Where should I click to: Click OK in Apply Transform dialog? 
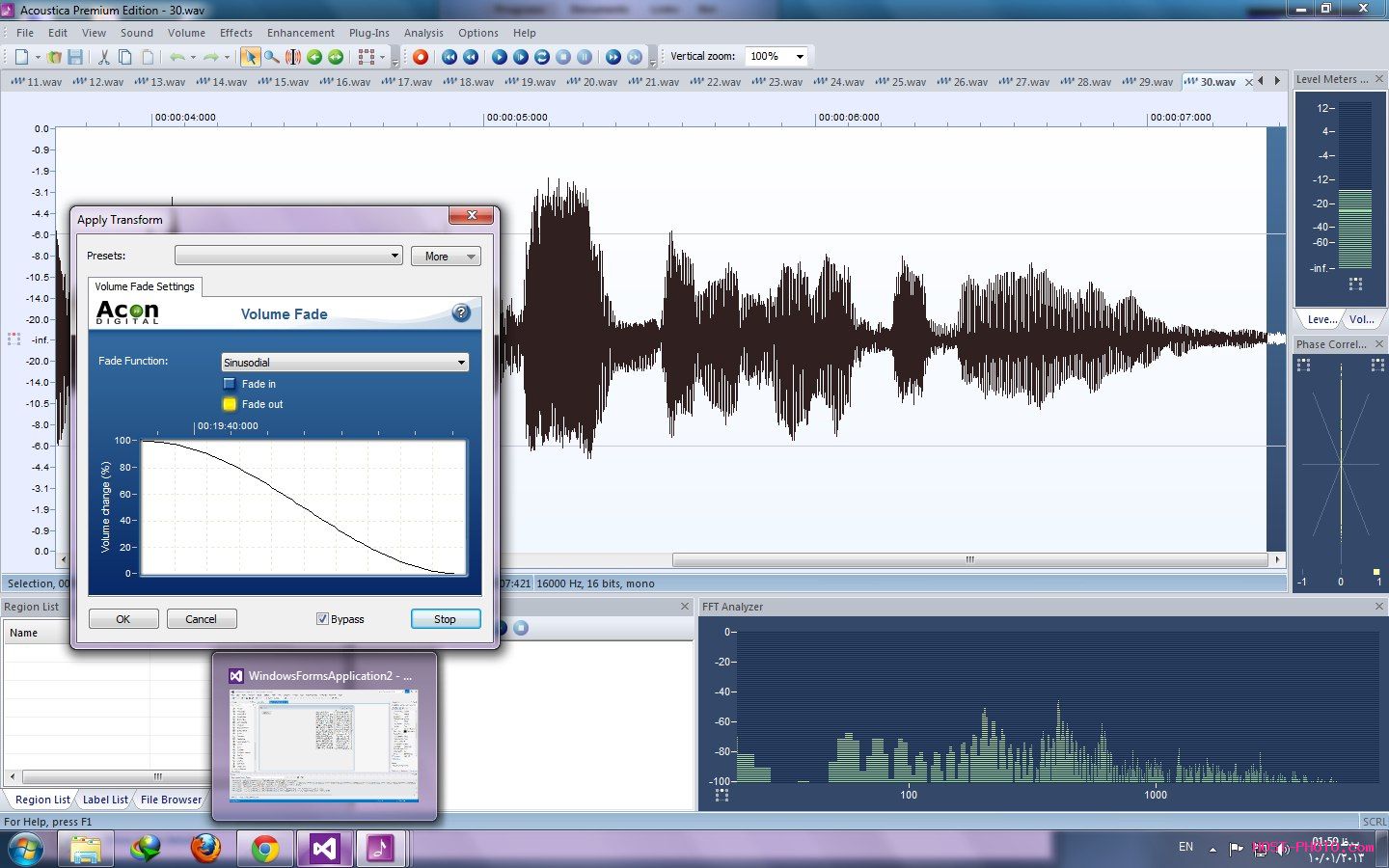pos(123,619)
